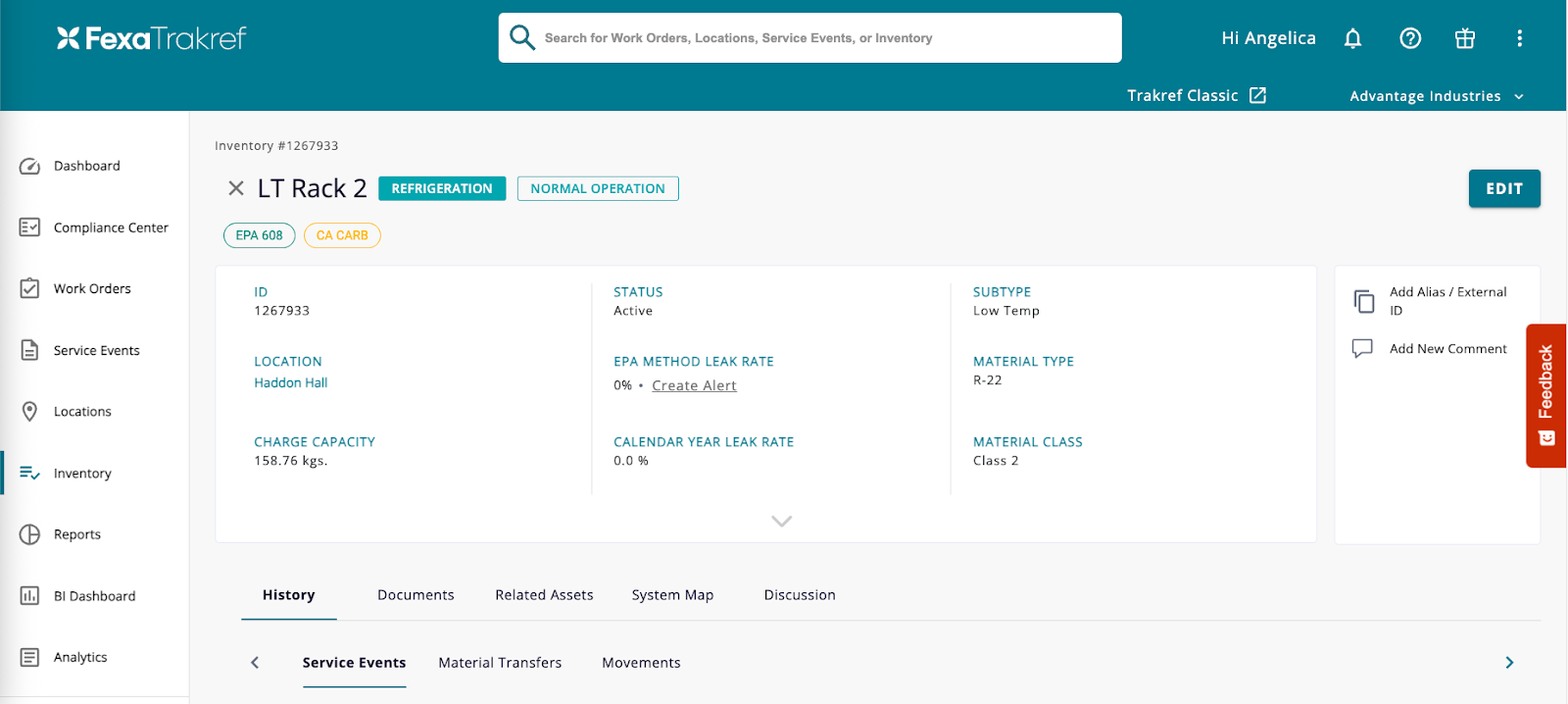
Task: Click the Work Orders clipboard icon
Action: [x=29, y=288]
